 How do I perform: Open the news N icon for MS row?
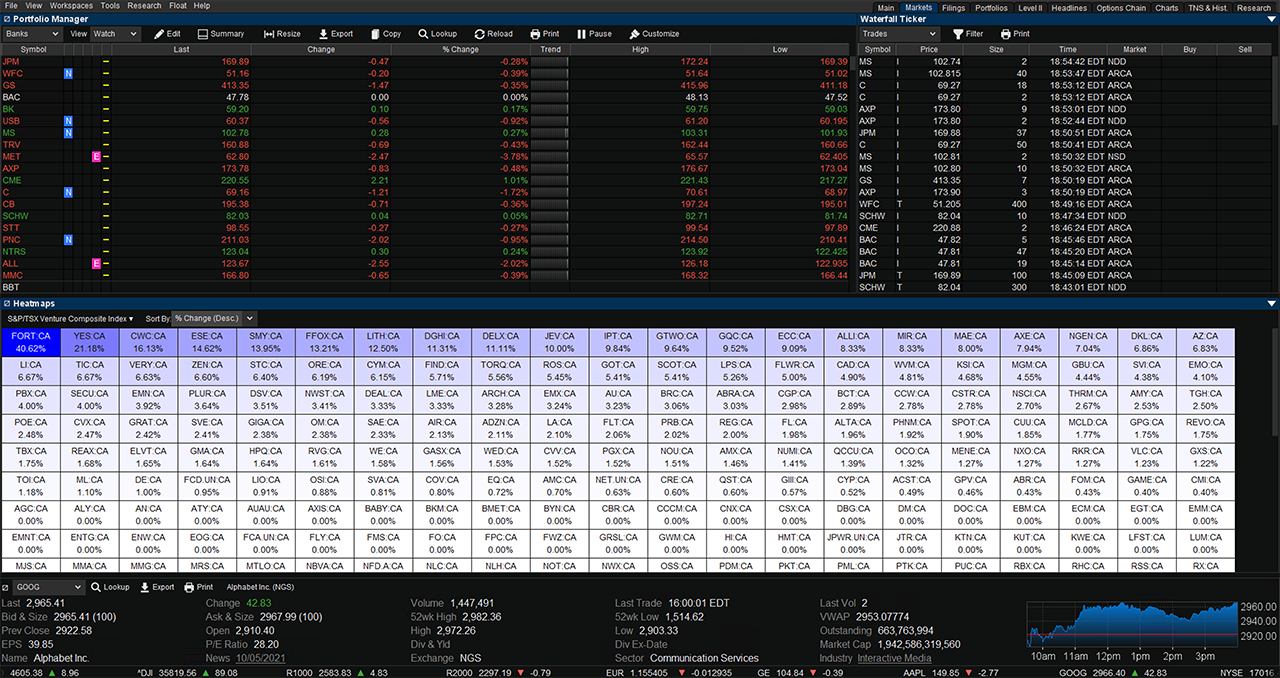(68, 133)
